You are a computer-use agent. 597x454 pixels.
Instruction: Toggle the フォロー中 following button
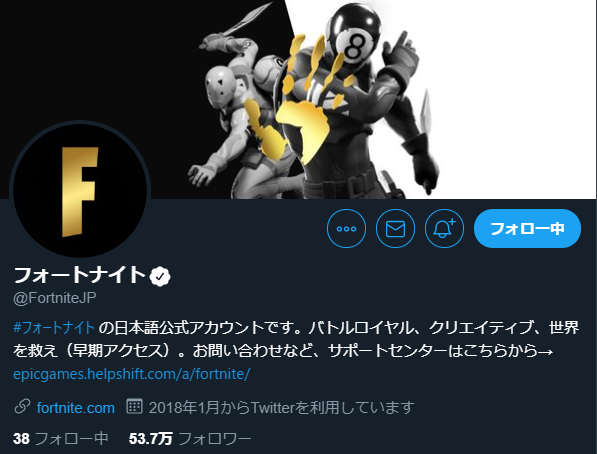pos(527,229)
